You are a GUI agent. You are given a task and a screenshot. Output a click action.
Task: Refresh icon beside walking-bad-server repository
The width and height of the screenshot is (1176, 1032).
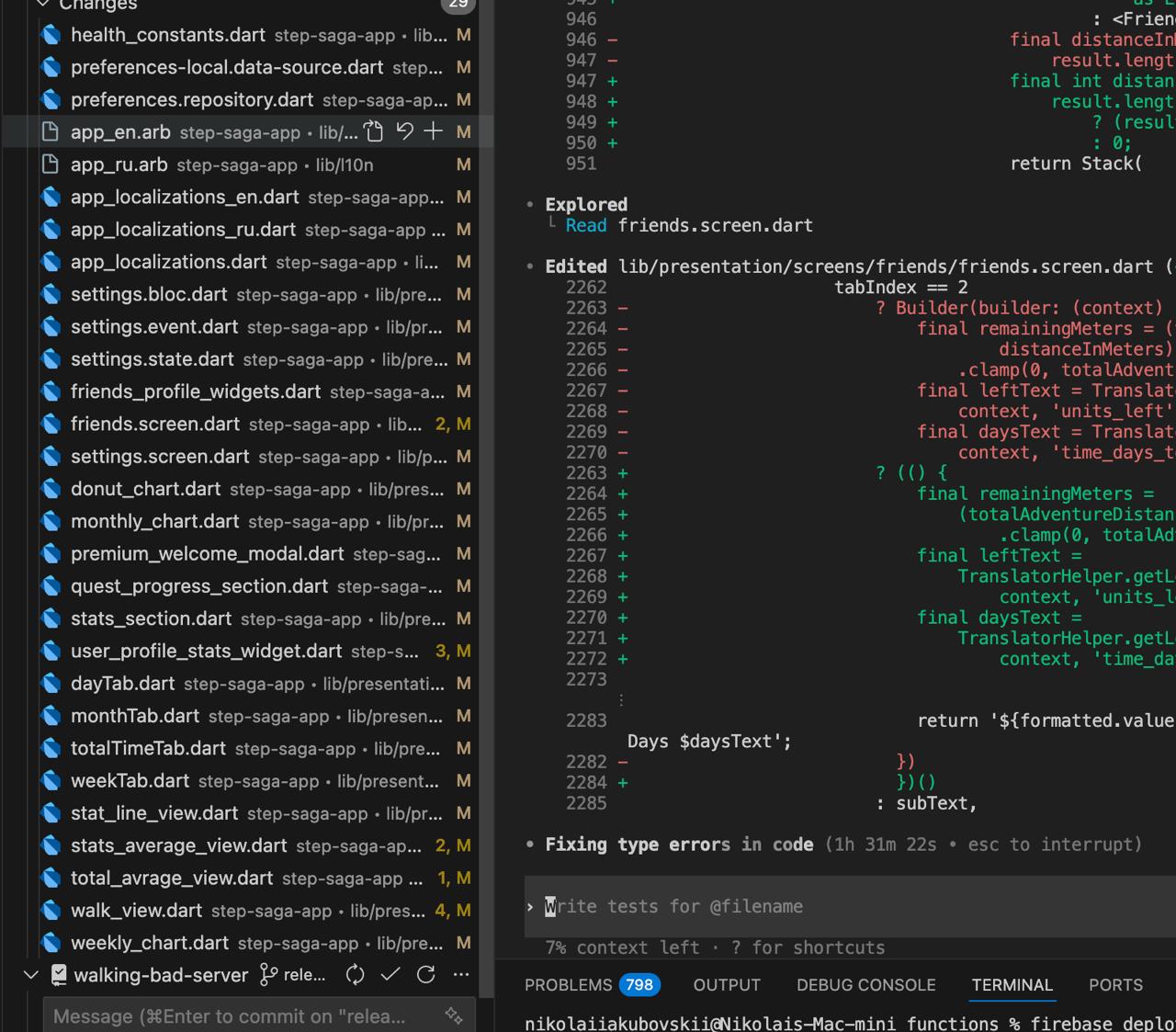[425, 975]
